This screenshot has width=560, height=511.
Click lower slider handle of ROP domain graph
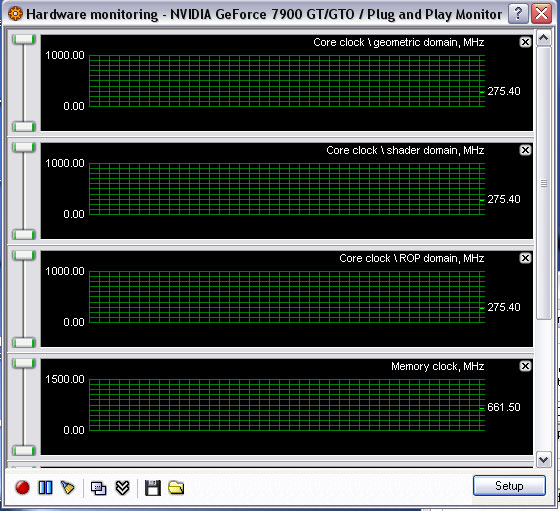tap(24, 343)
